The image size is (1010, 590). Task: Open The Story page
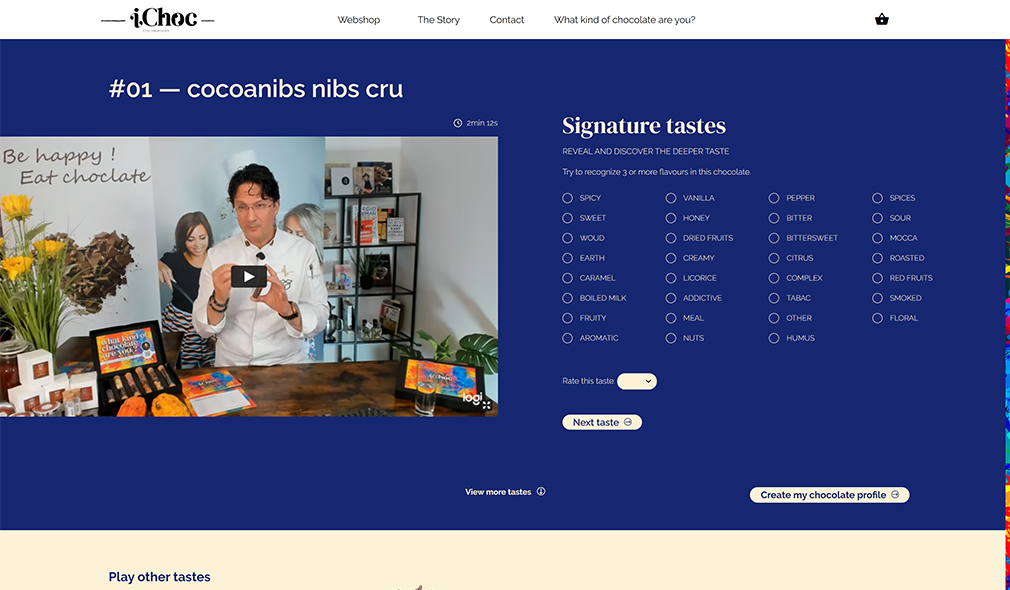point(439,20)
